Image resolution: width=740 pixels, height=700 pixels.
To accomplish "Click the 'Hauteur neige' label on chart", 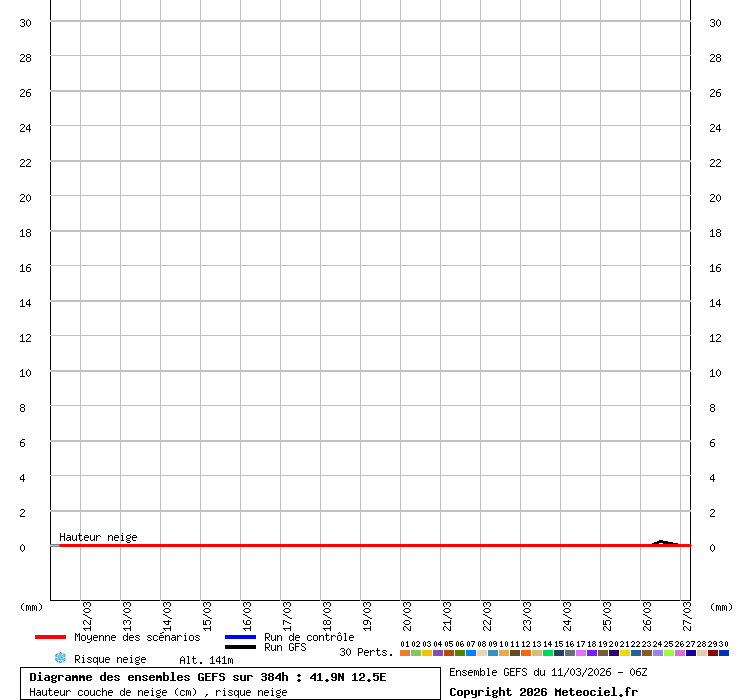I will click(98, 537).
